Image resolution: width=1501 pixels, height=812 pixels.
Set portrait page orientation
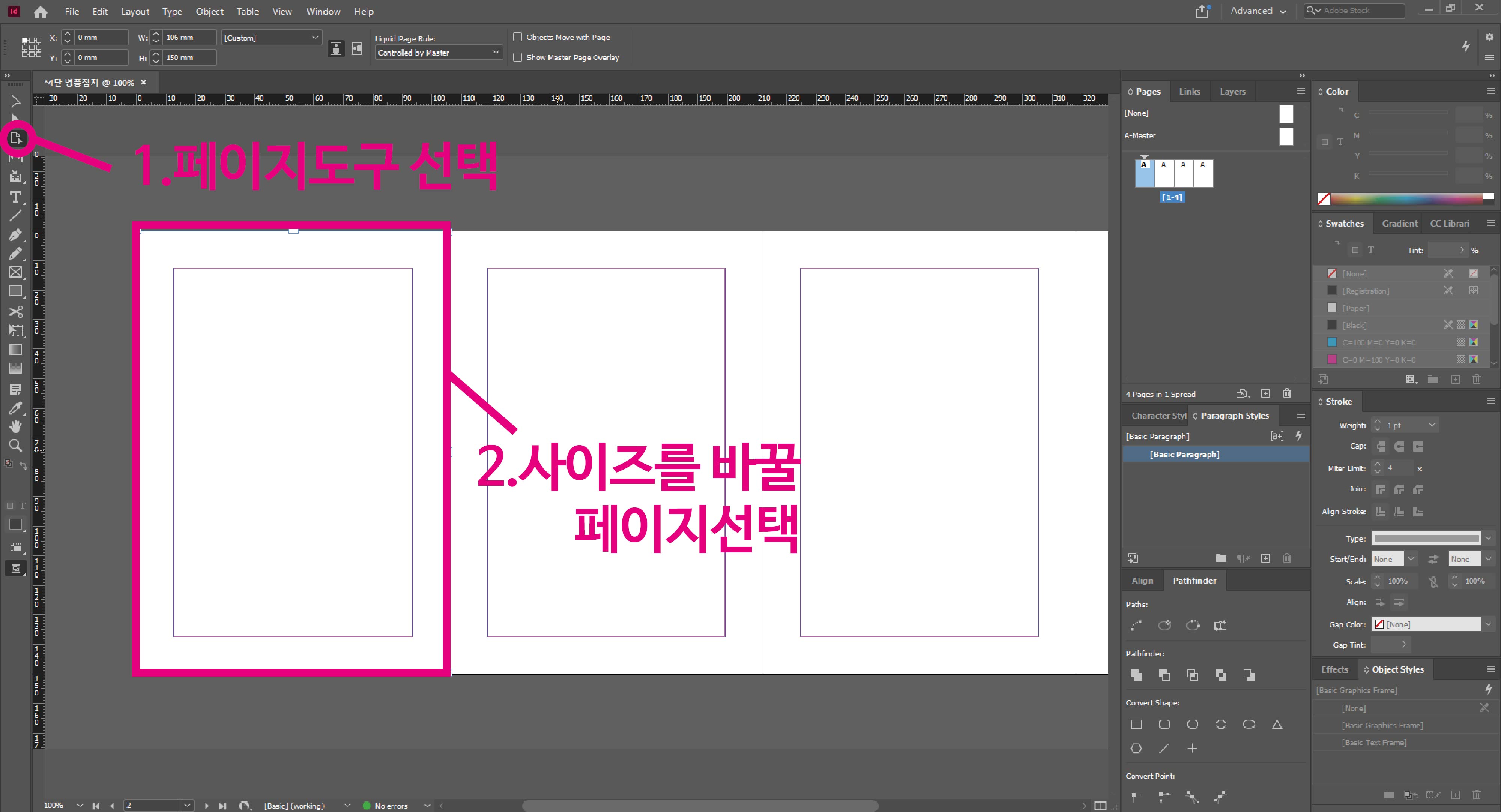coord(336,48)
